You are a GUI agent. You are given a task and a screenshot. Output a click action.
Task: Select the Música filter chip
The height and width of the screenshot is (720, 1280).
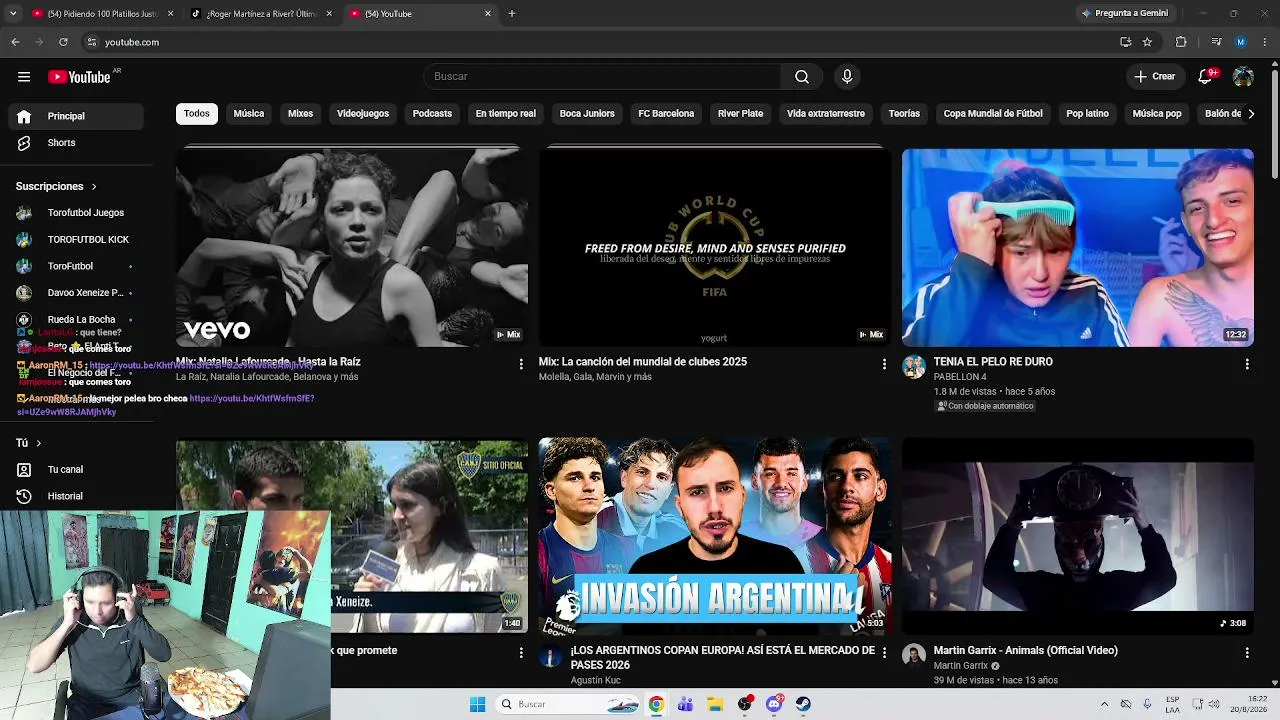[x=249, y=114]
